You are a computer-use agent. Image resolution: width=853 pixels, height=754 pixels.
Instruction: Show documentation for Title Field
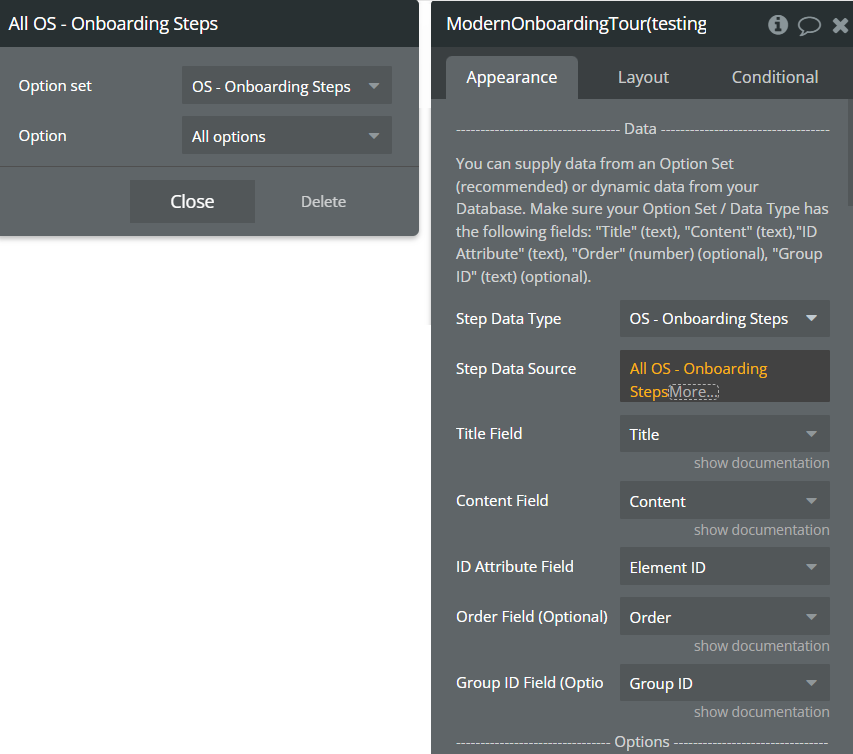(x=761, y=463)
